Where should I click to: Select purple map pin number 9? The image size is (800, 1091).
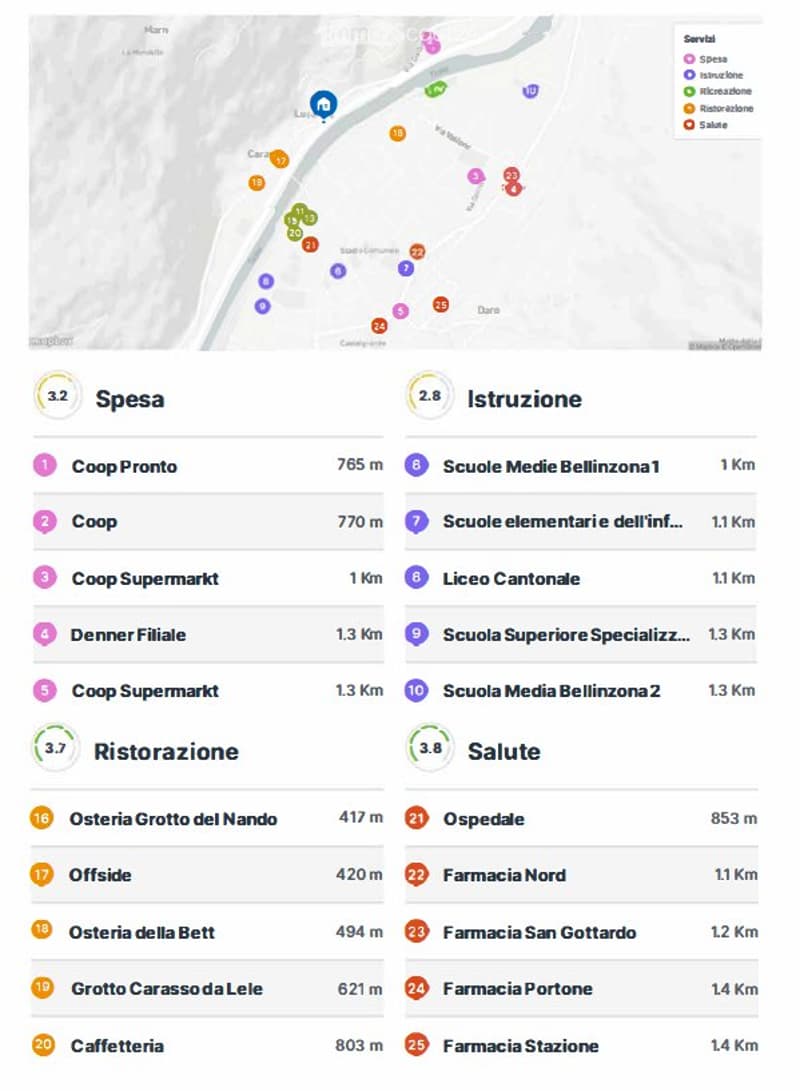point(262,305)
